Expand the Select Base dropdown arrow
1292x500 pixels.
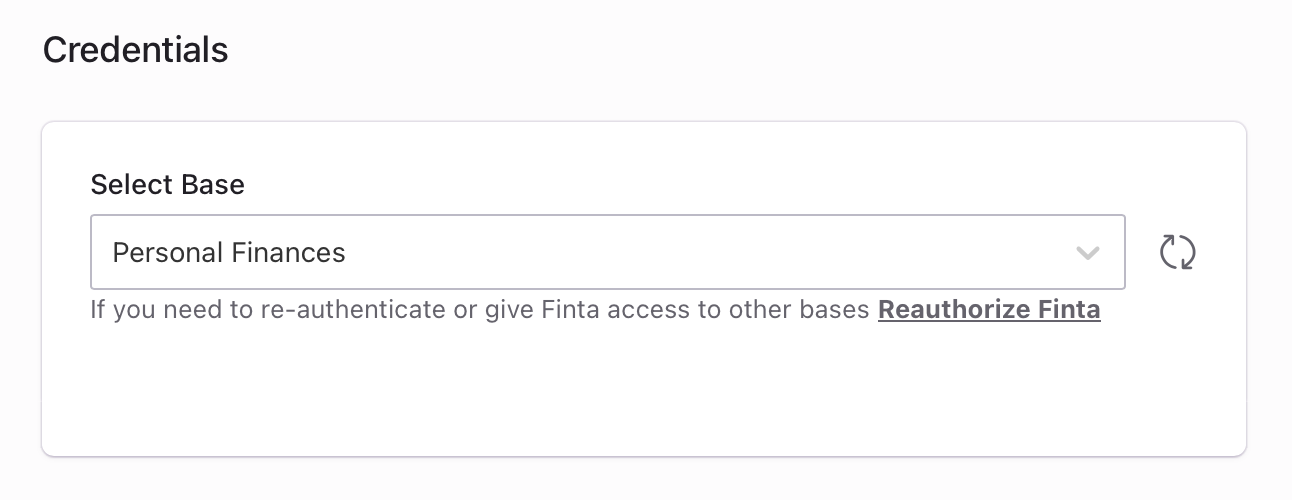click(1087, 253)
